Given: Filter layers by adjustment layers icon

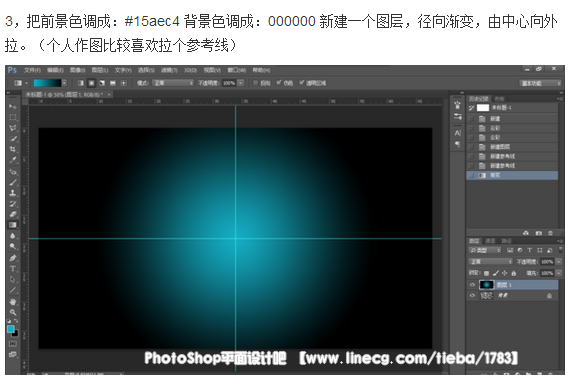Looking at the screenshot, I should [x=520, y=250].
